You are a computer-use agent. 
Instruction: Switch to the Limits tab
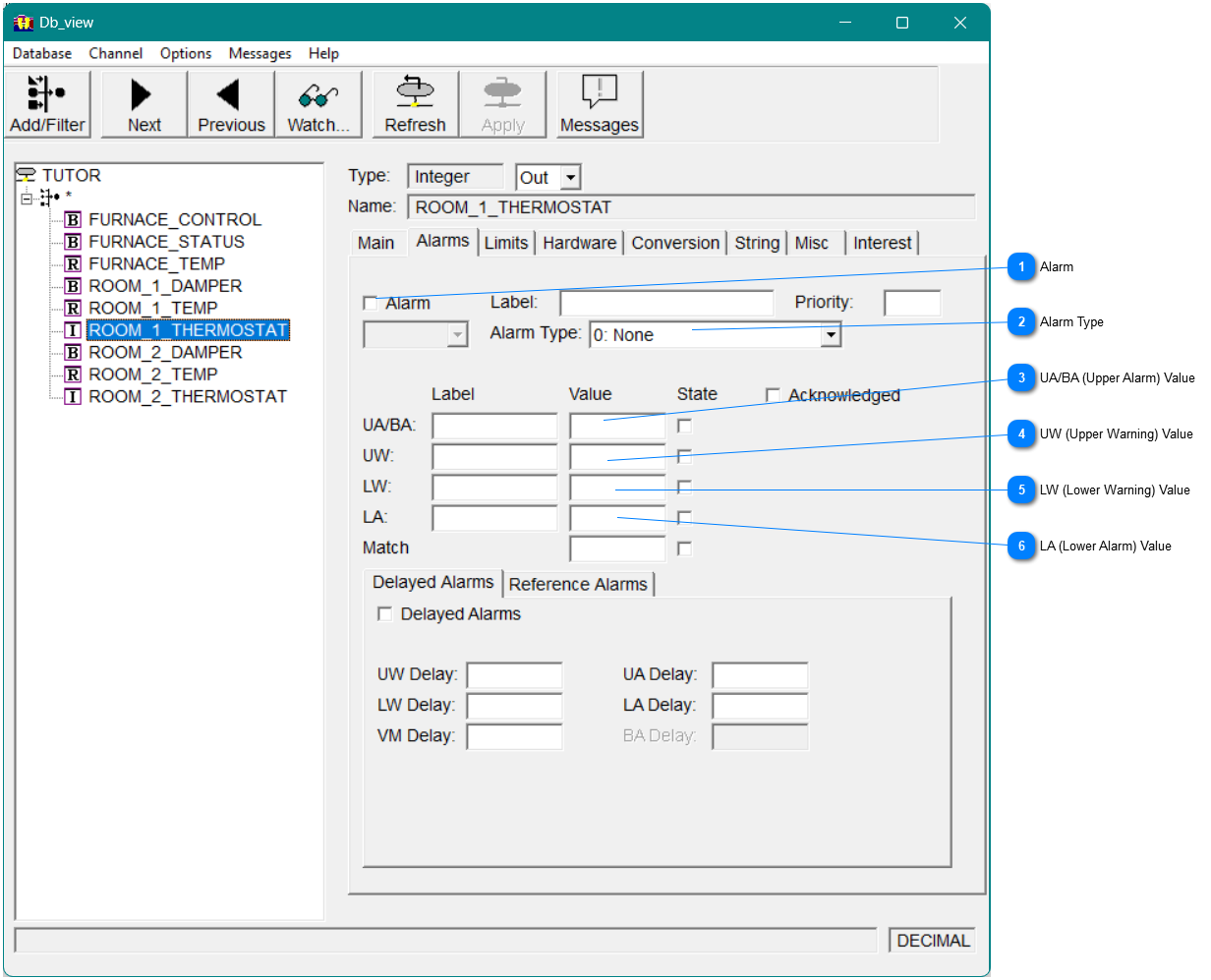click(x=505, y=243)
